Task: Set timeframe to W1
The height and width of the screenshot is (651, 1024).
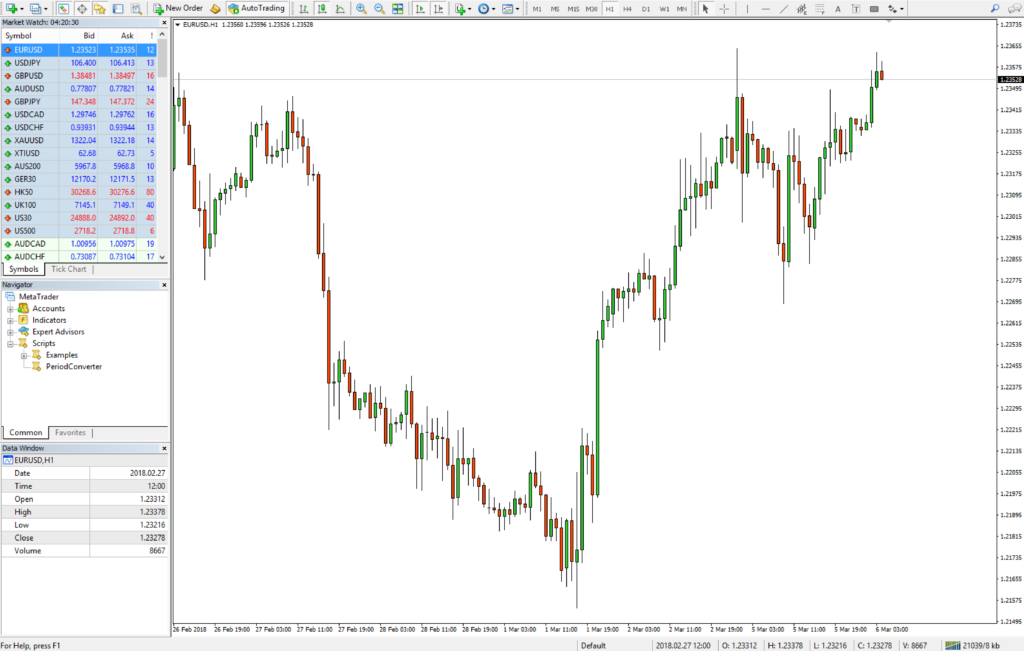Action: tap(664, 8)
